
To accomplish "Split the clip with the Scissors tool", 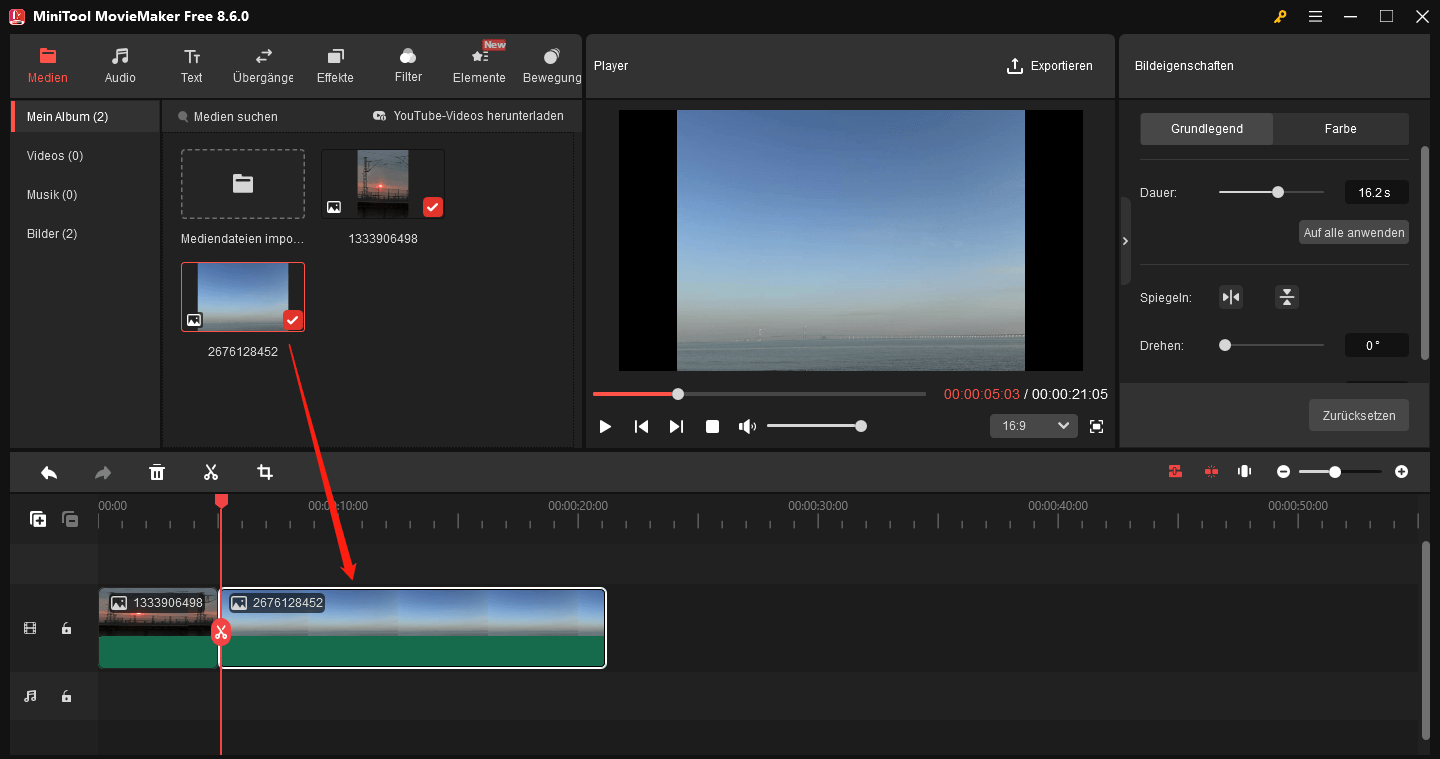I will click(x=211, y=471).
